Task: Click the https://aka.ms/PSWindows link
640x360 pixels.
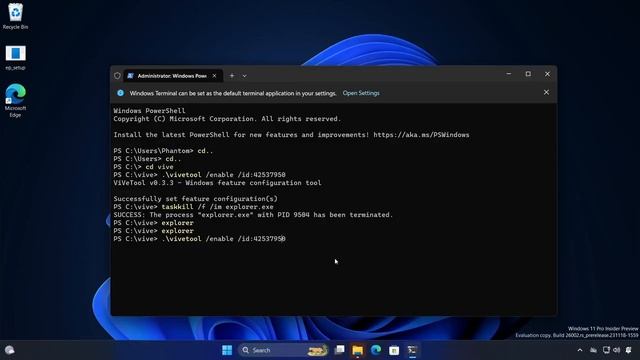Action: coord(421,135)
